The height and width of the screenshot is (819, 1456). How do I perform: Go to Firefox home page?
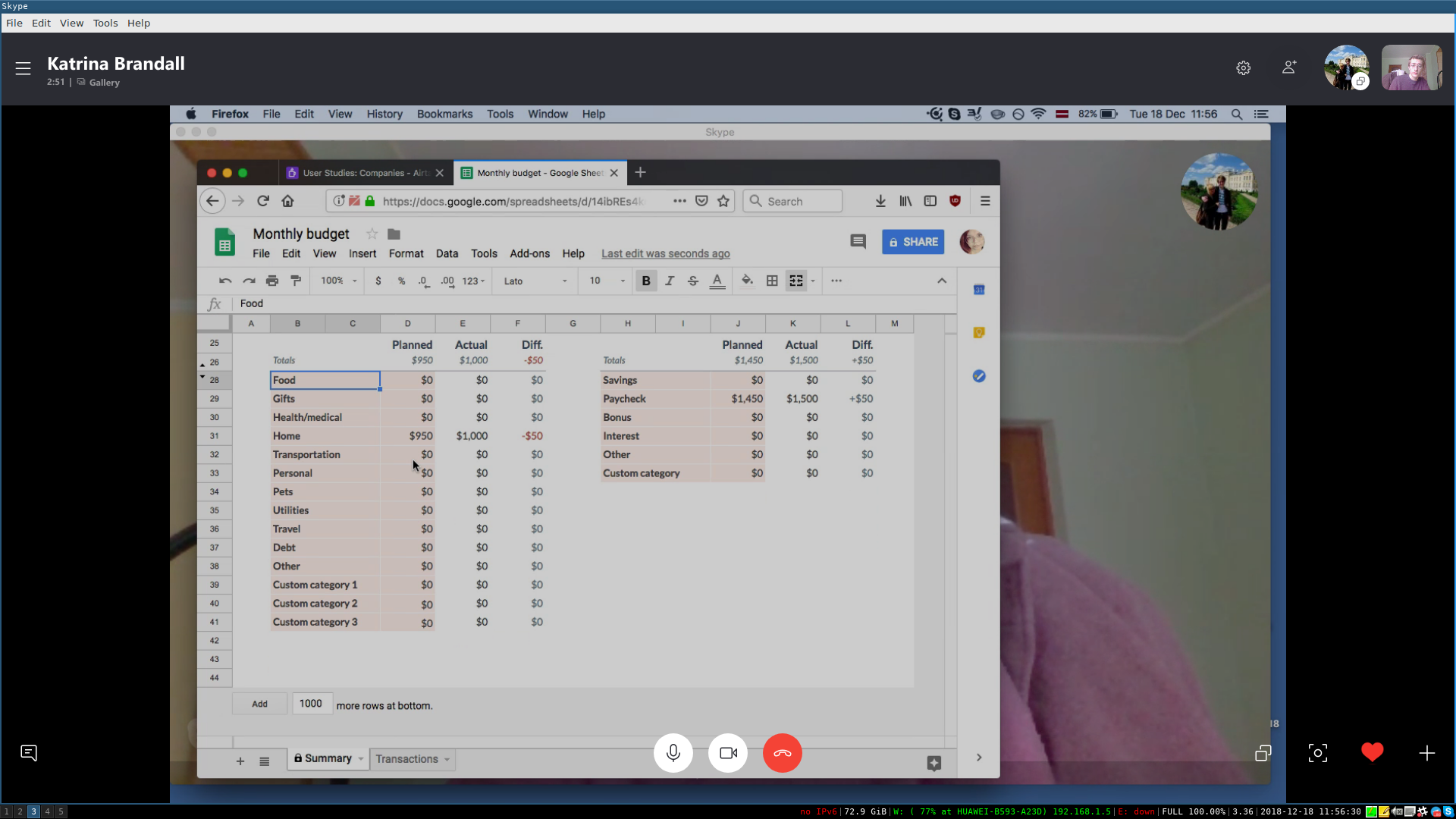(x=287, y=201)
